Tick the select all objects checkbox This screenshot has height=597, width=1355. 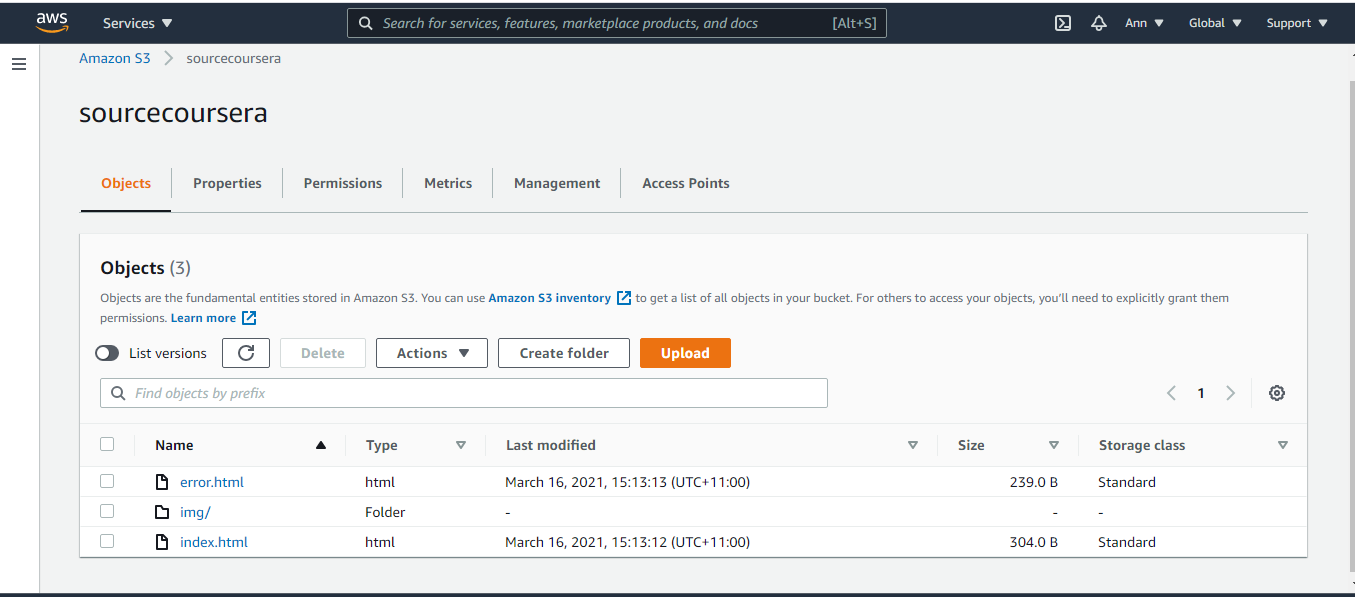107,444
